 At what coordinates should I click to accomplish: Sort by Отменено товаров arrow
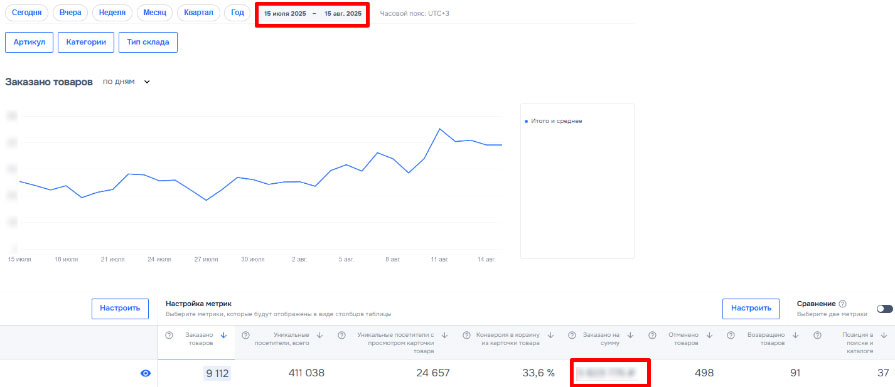[709, 336]
